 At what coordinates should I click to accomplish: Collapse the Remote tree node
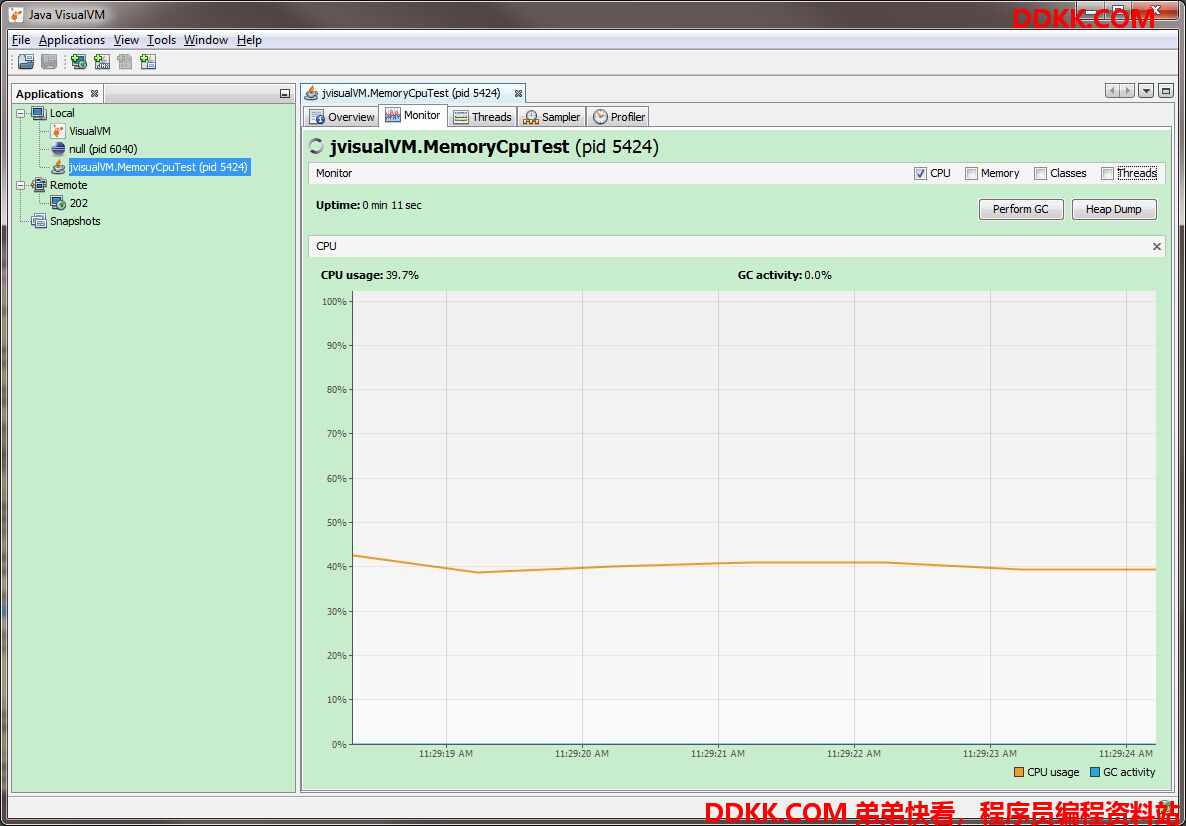pos(20,185)
